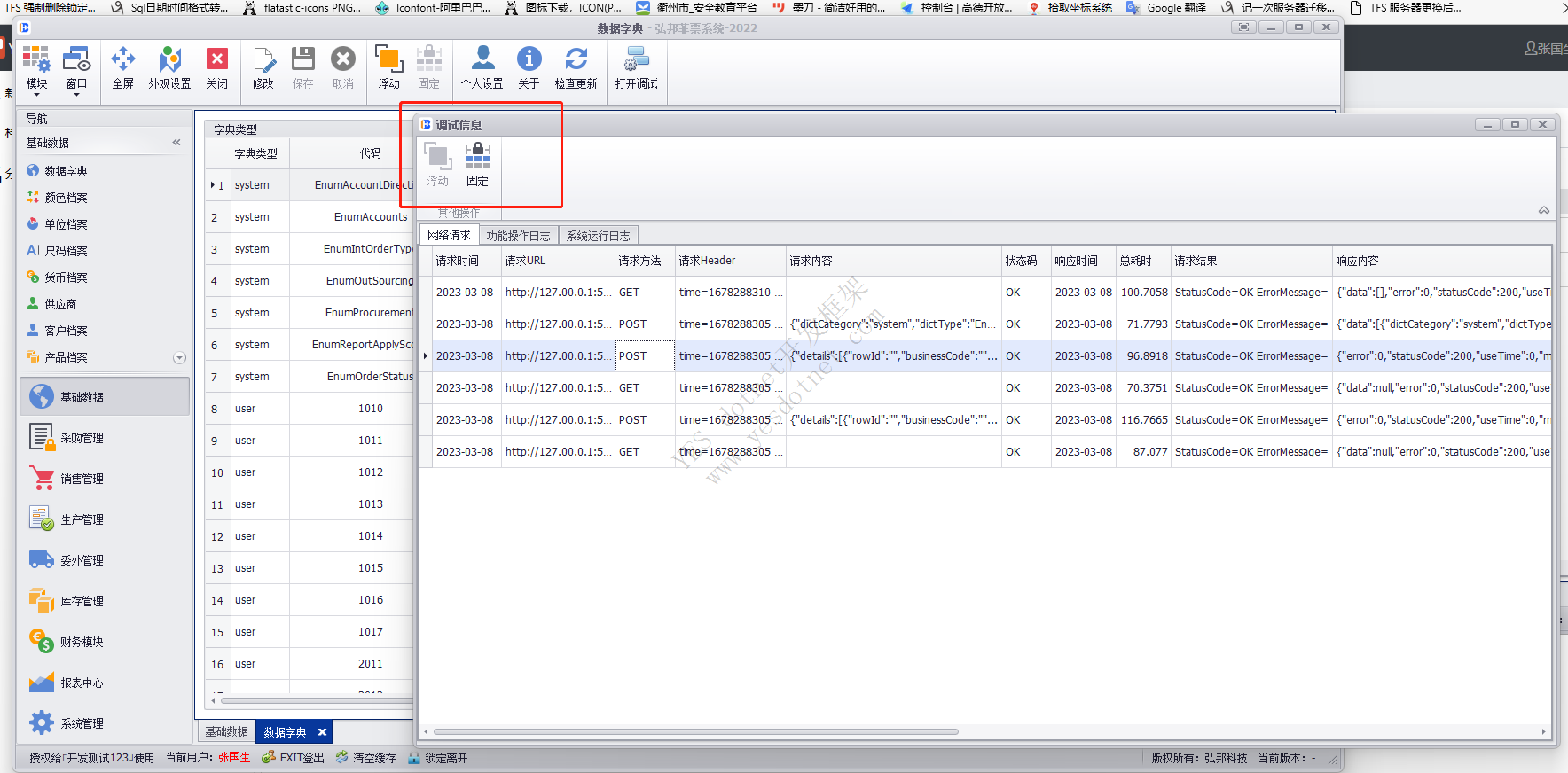Collapse the 基础数据 navigation panel chevron
Screen dimensions: 1568x773
click(176, 142)
